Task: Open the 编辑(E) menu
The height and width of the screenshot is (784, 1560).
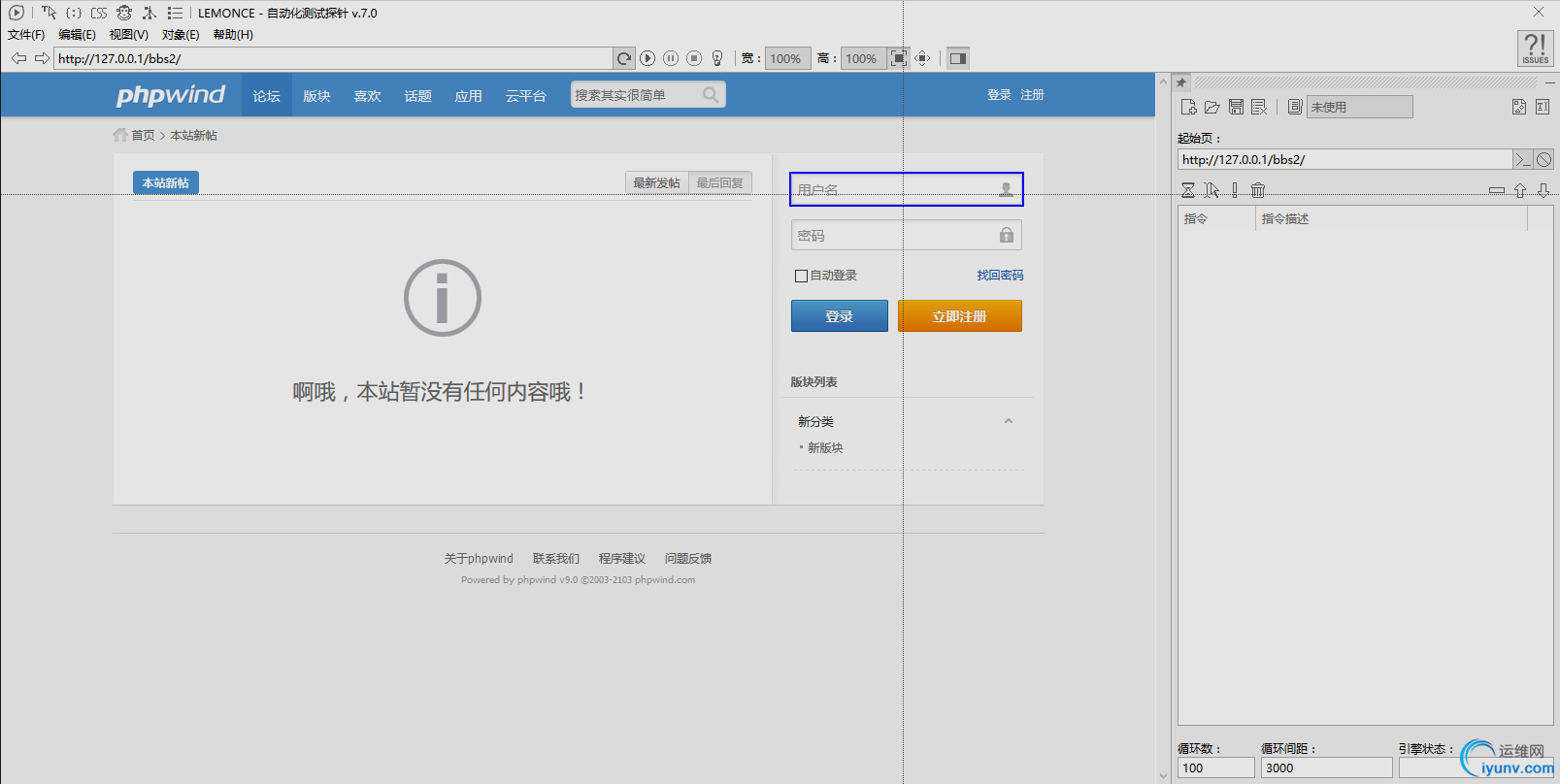Action: pyautogui.click(x=77, y=35)
